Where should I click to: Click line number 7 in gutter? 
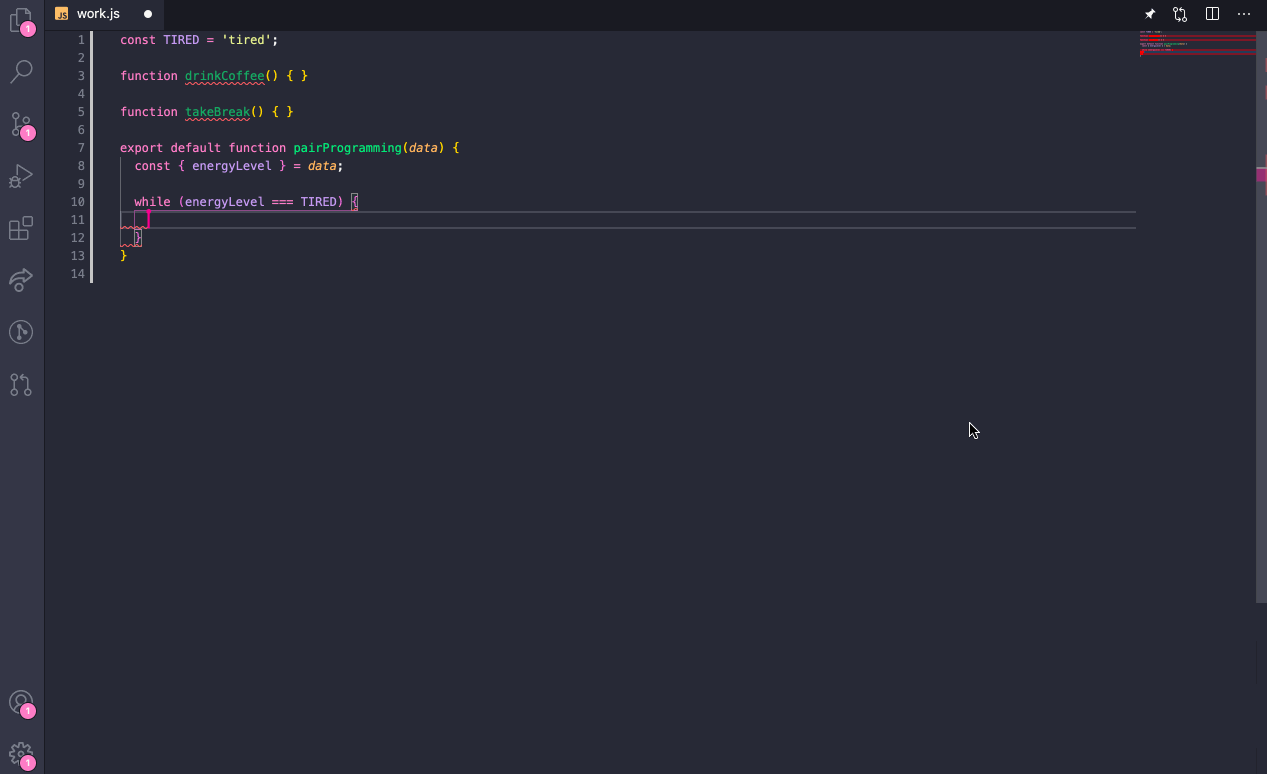pos(81,148)
